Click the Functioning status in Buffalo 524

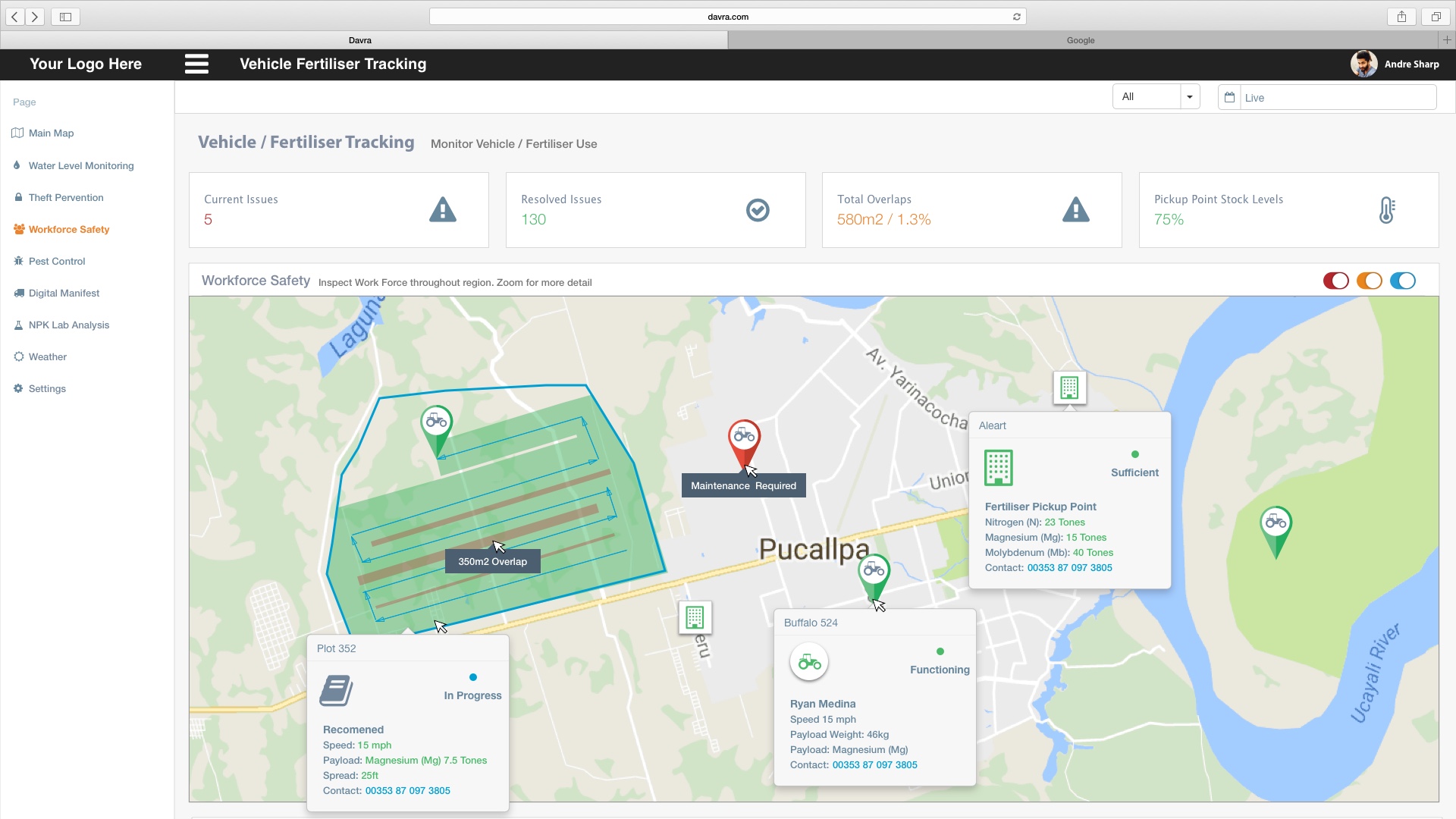(x=940, y=670)
